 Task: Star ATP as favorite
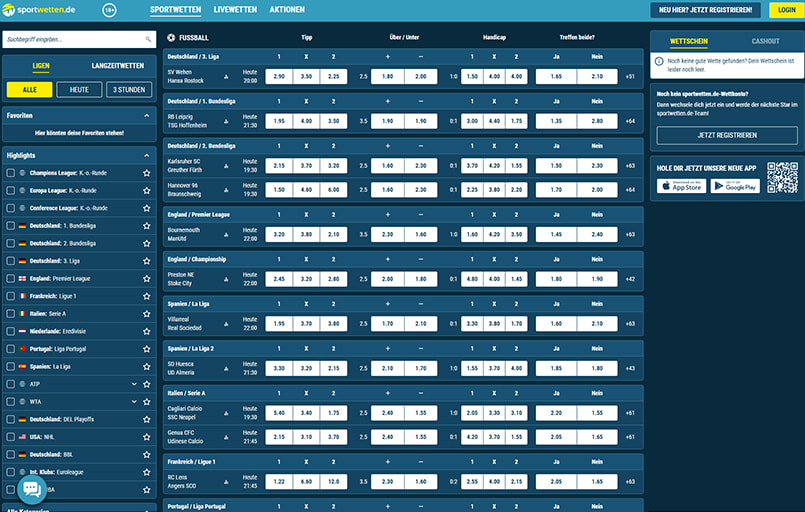coord(147,384)
